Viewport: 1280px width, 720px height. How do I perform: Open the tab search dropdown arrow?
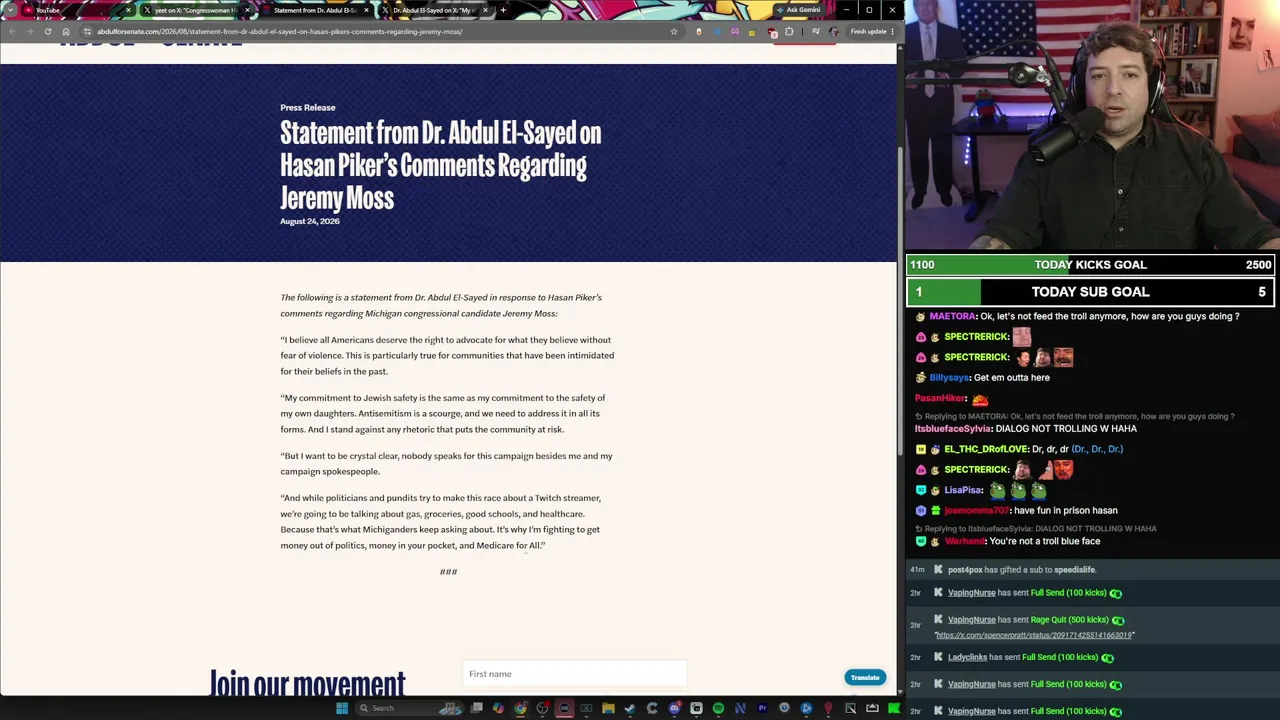[10, 10]
